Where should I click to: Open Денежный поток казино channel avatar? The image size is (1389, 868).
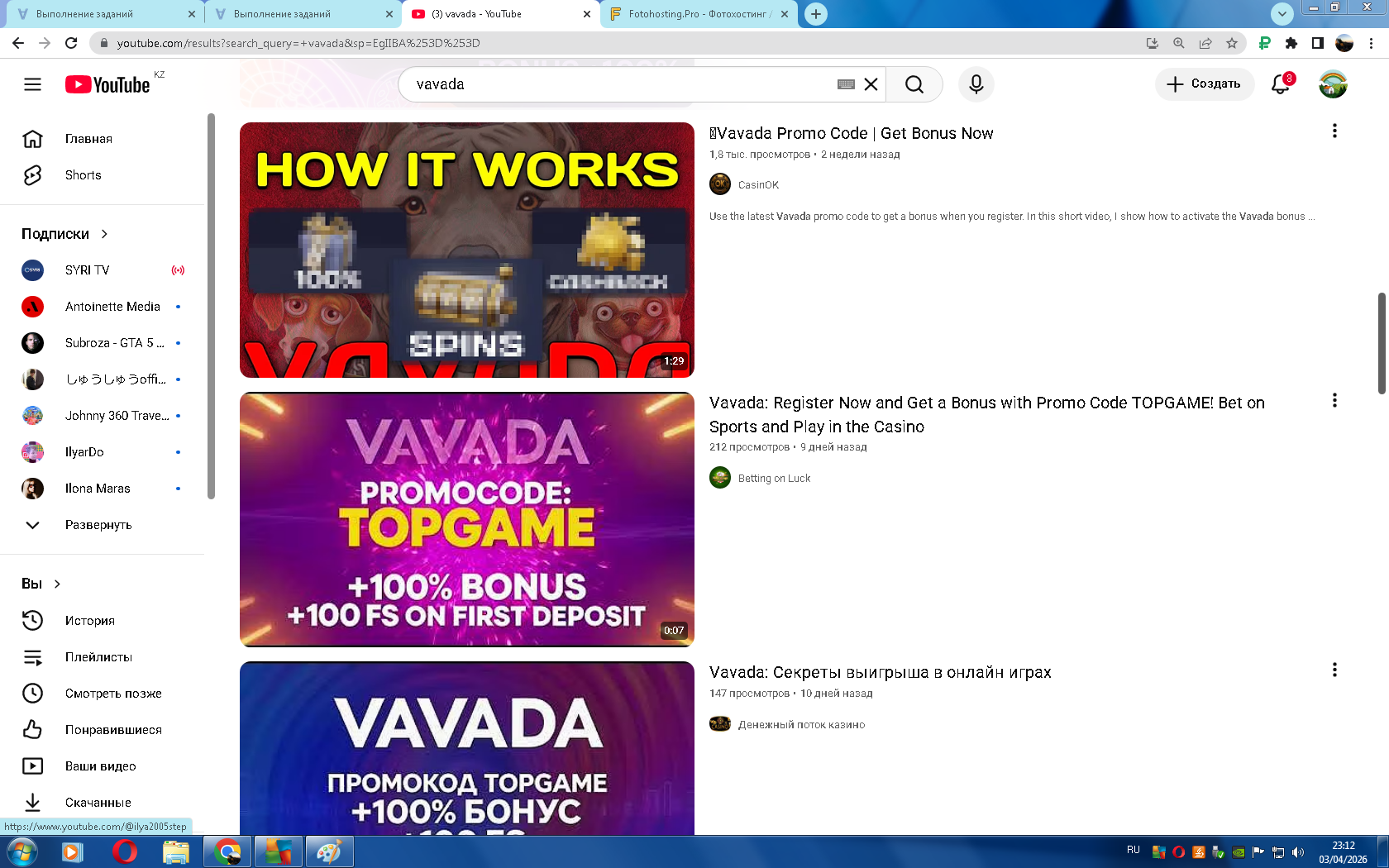point(720,724)
